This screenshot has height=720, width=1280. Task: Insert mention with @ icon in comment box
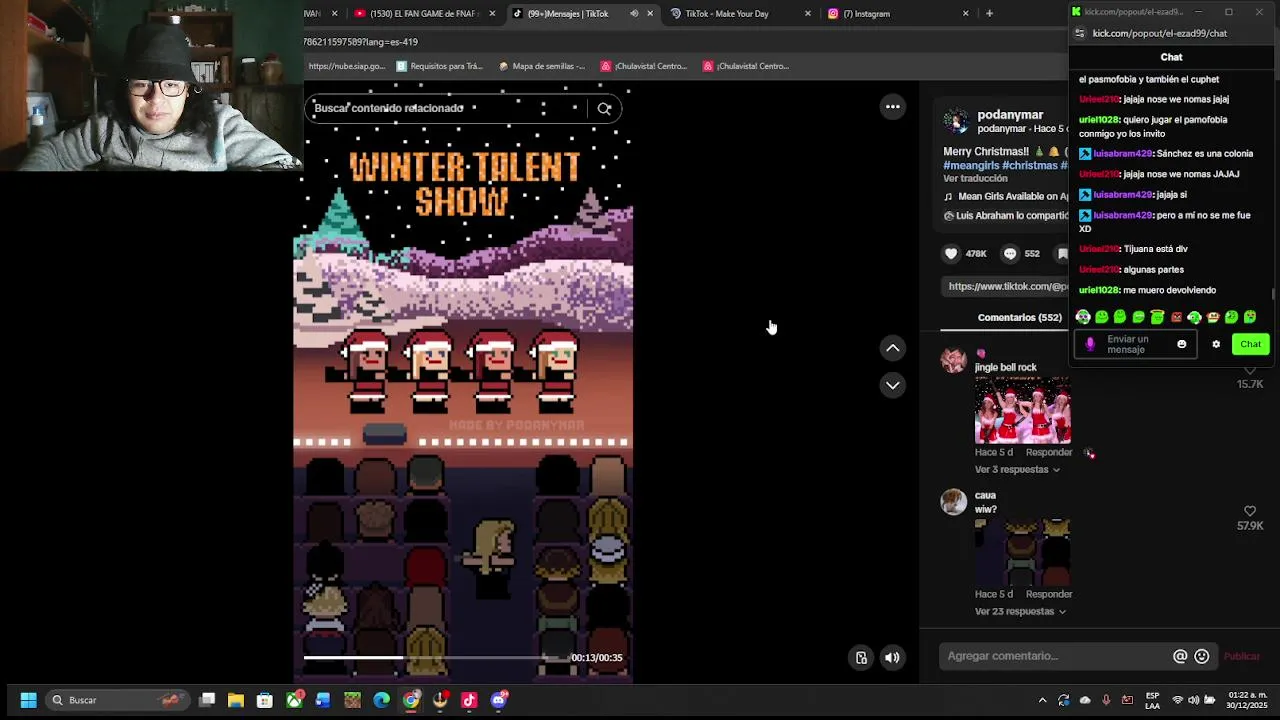pyautogui.click(x=1180, y=656)
